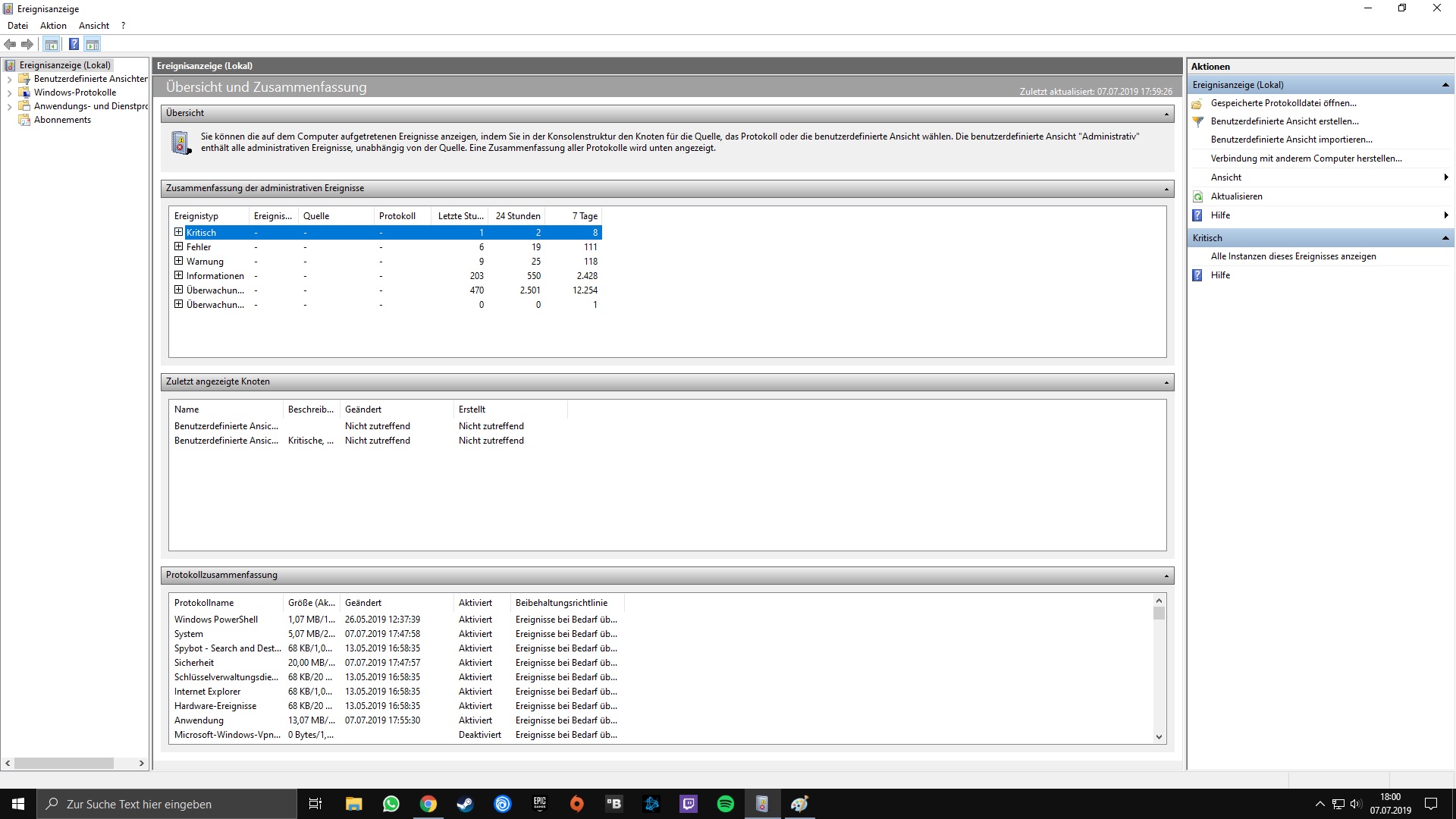The height and width of the screenshot is (819, 1456).
Task: Click the Windows search text field
Action: point(167,804)
